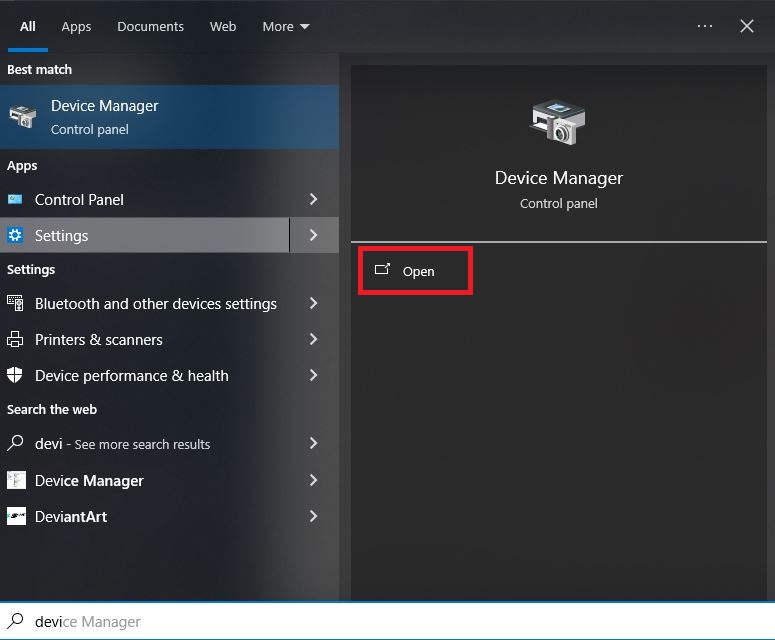Click the printer icon
The image size is (775, 640).
tap(15, 340)
